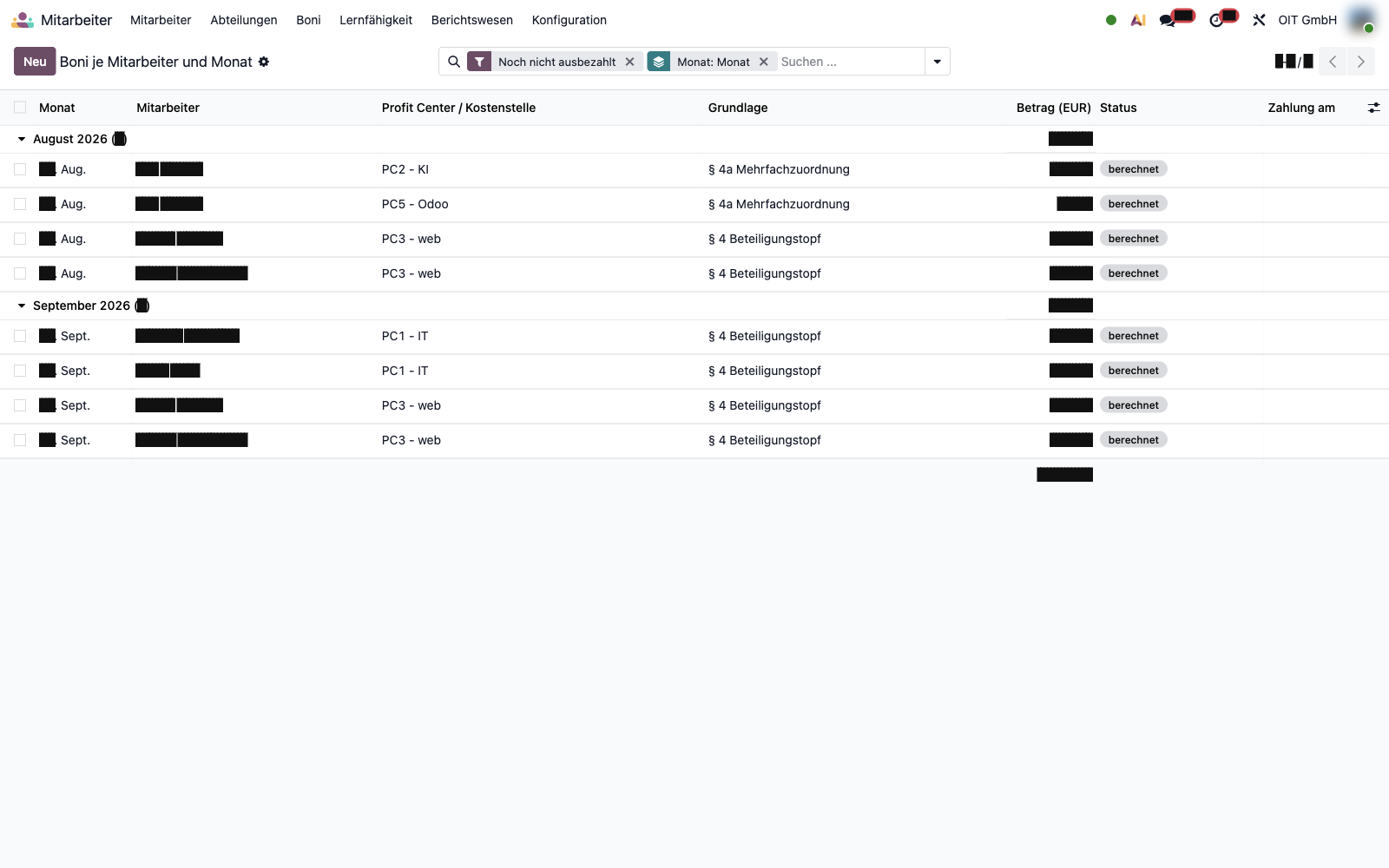Open the Konfiguration menu
The height and width of the screenshot is (868, 1389).
(569, 20)
